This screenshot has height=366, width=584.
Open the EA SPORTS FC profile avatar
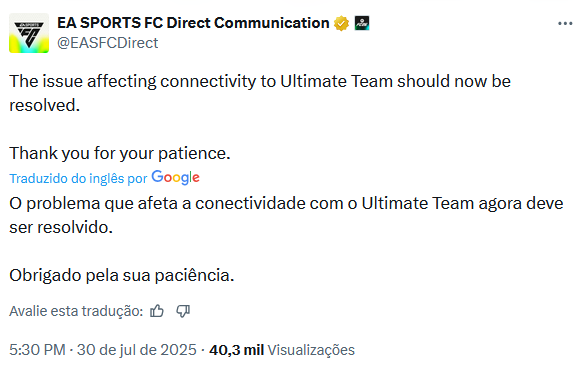click(x=29, y=33)
